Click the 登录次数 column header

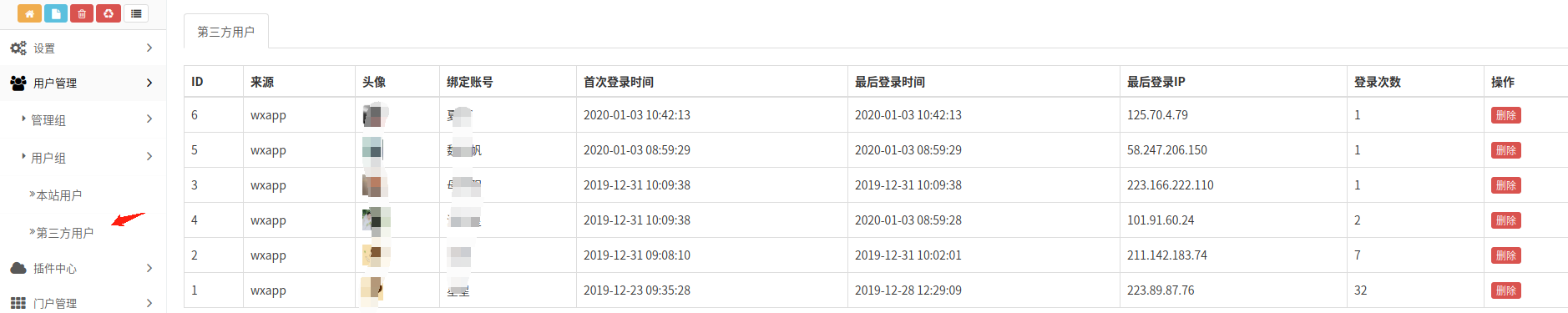click(x=1378, y=82)
